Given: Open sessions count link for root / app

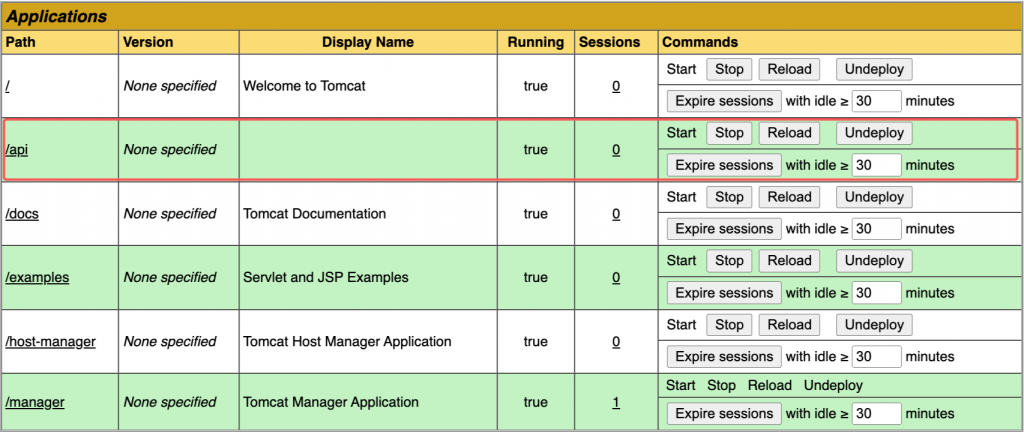Looking at the screenshot, I should (x=616, y=86).
